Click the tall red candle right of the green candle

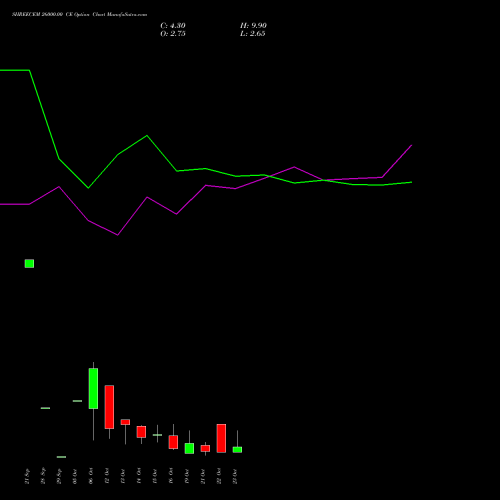pyautogui.click(x=109, y=407)
